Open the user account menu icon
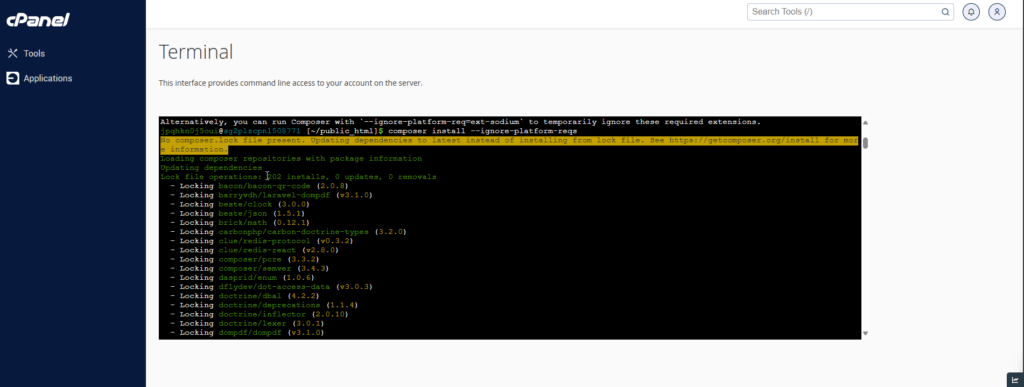The height and width of the screenshot is (387, 1024). coord(997,12)
